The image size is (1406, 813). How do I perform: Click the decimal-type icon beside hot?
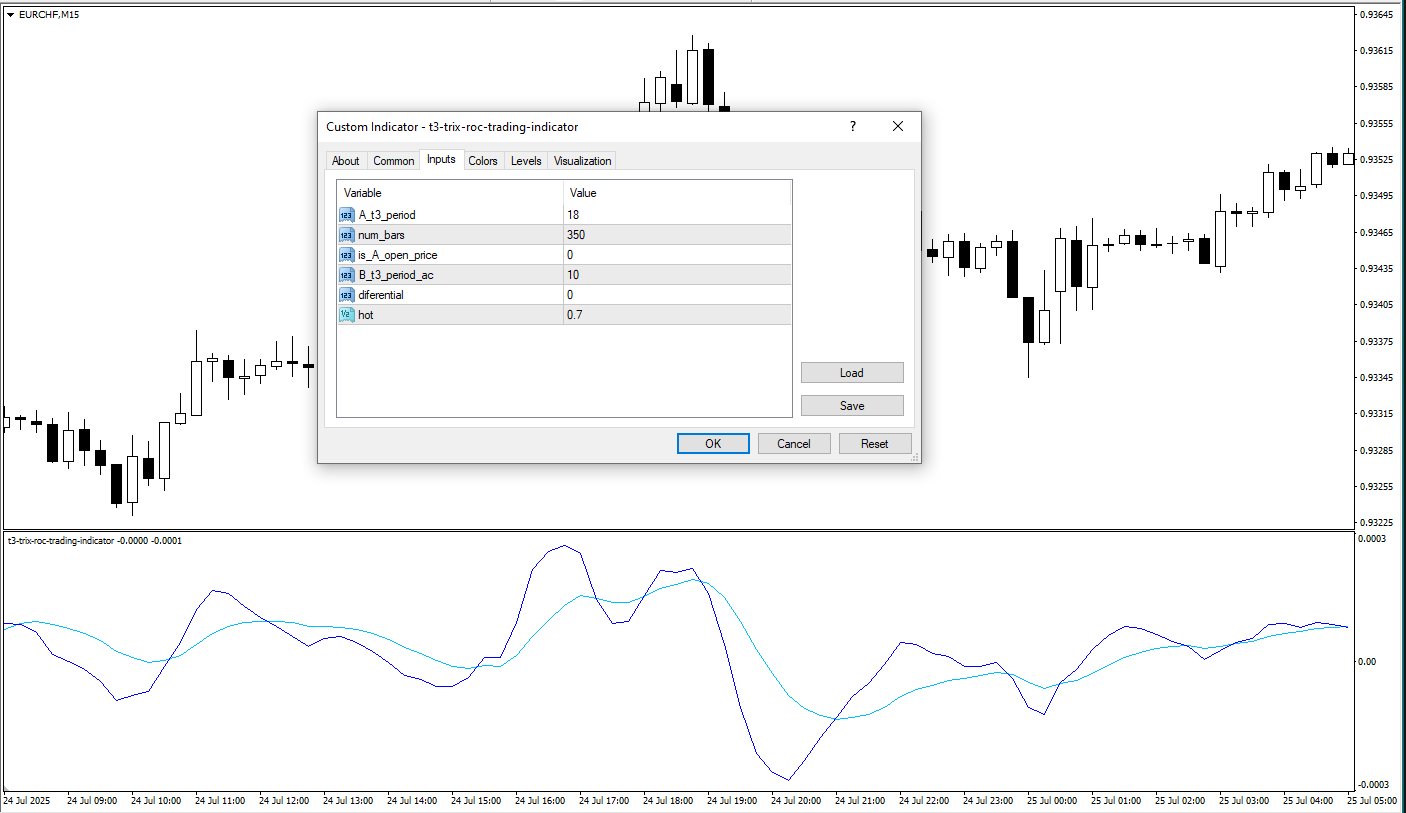tap(347, 315)
